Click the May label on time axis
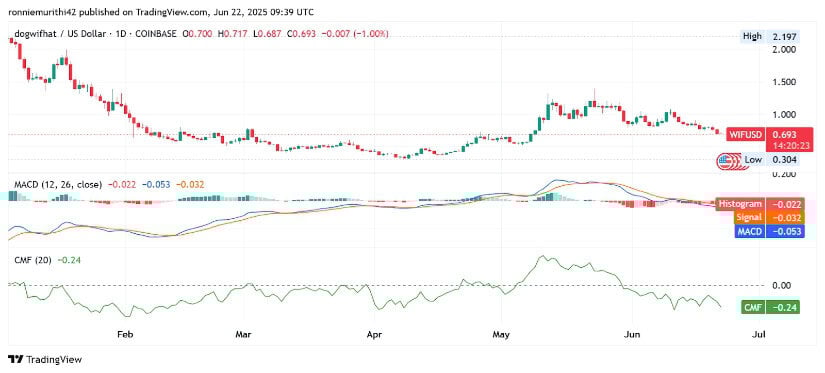 (501, 334)
